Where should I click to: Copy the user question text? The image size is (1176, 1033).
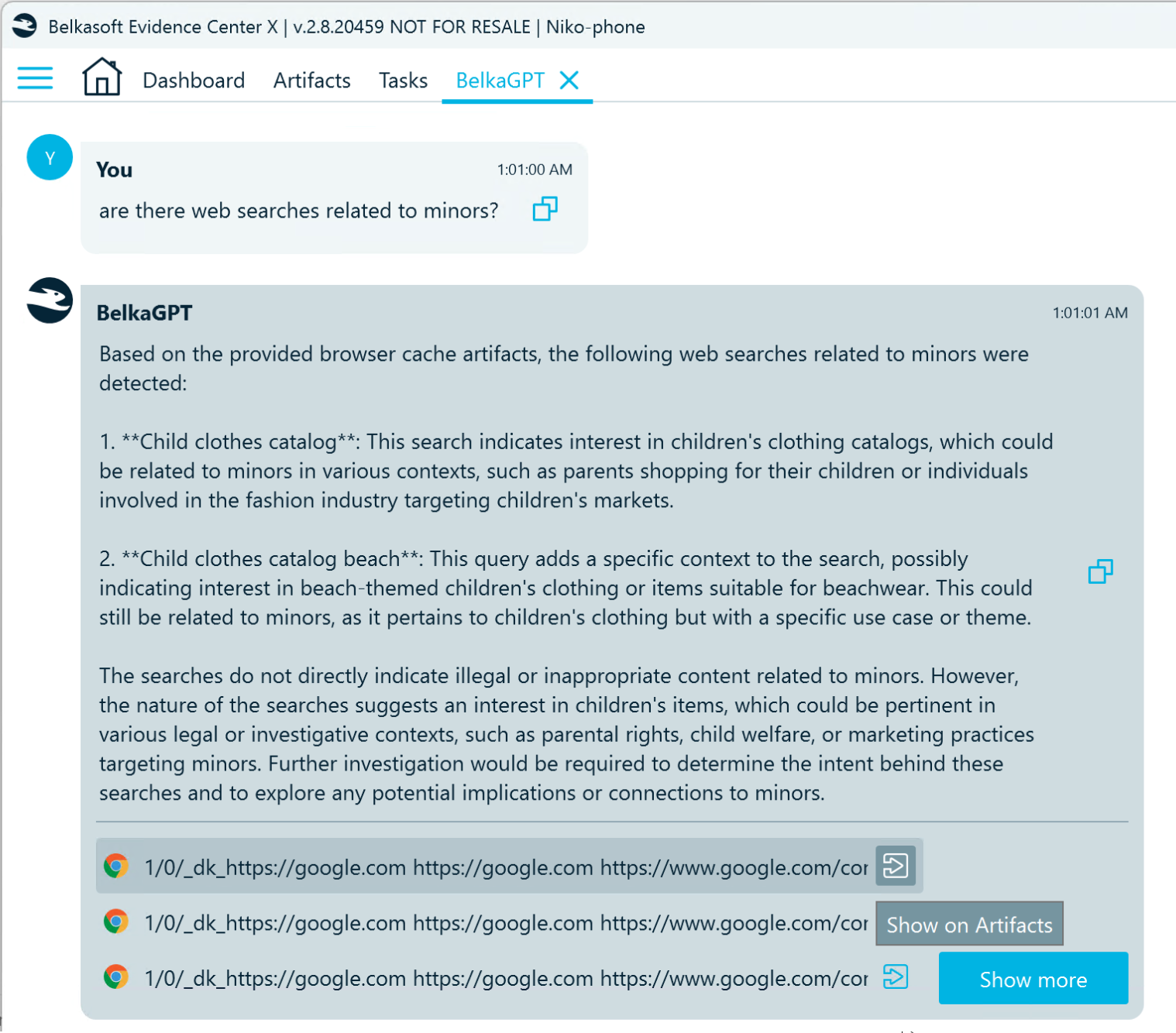pyautogui.click(x=545, y=209)
